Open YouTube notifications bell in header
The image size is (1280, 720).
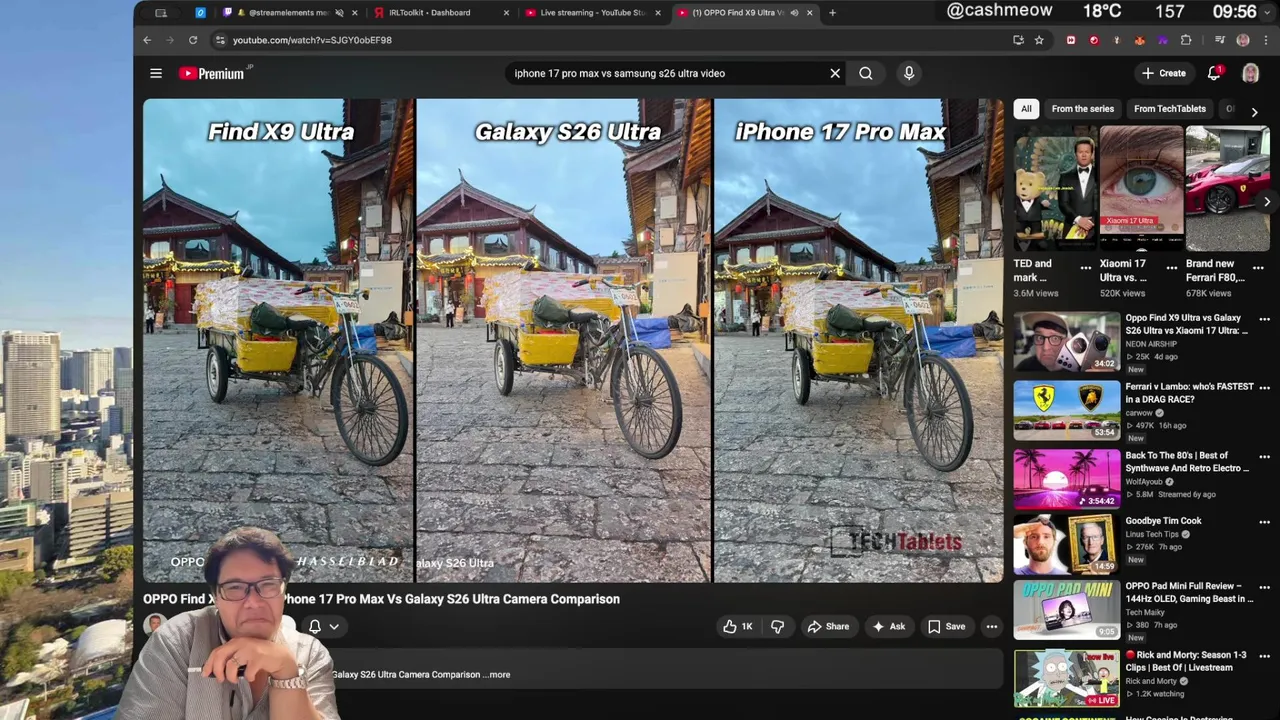[1214, 73]
